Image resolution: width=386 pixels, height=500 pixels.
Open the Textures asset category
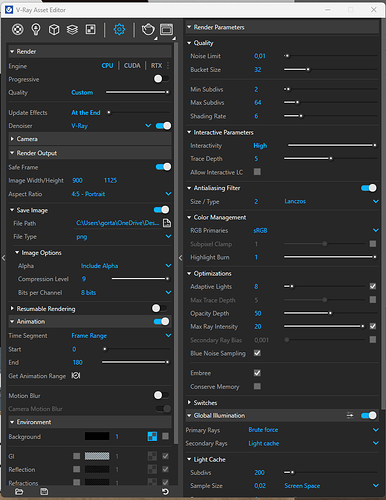[x=91, y=30]
